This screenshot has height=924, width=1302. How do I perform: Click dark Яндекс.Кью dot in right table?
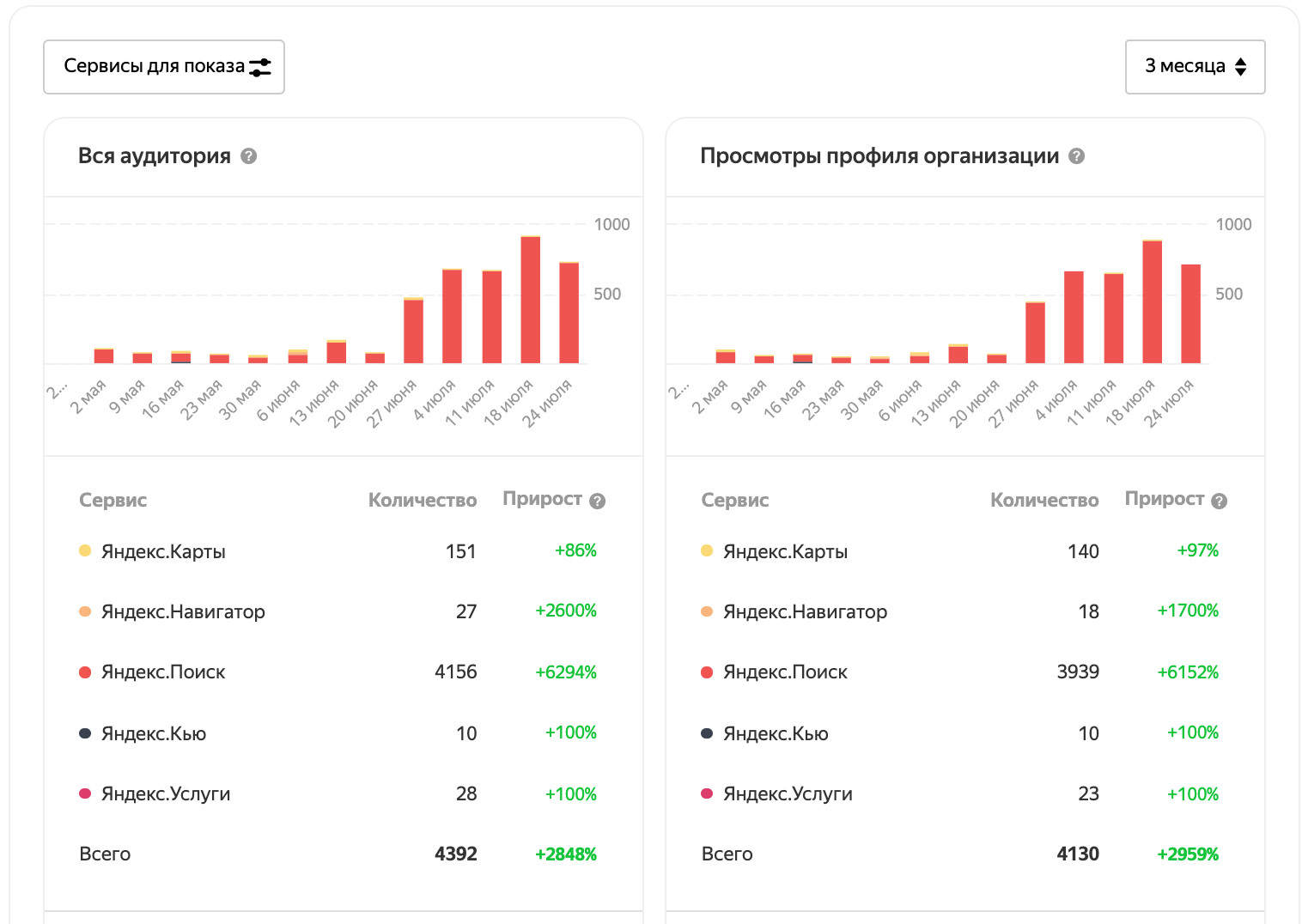click(x=707, y=733)
